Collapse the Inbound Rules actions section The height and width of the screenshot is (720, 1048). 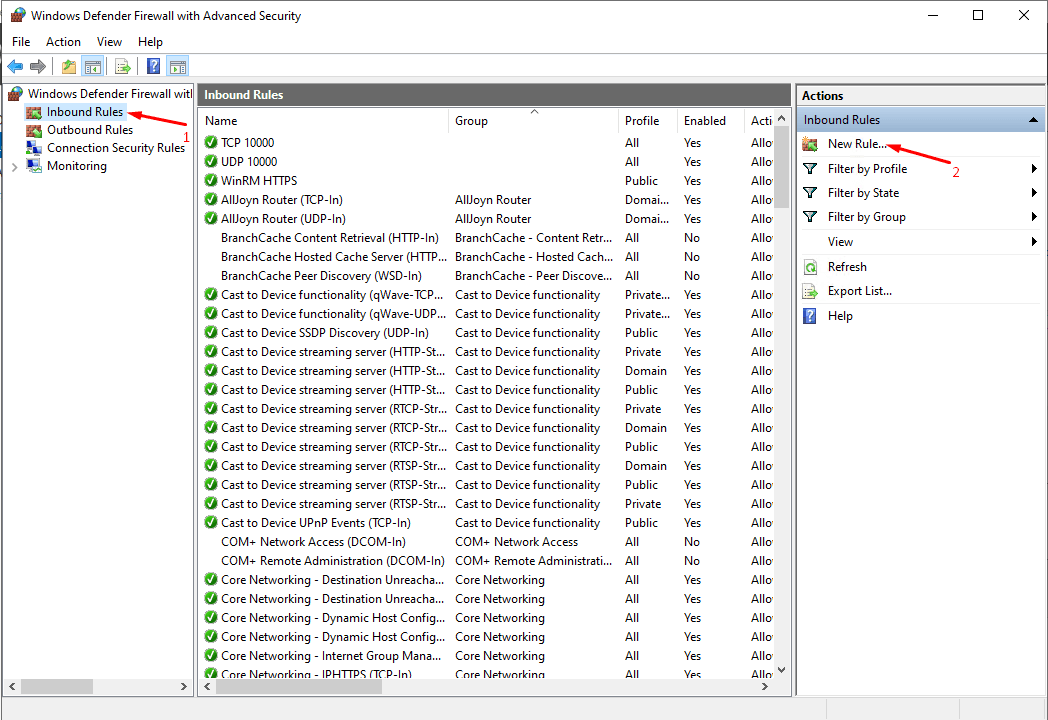(x=1033, y=120)
